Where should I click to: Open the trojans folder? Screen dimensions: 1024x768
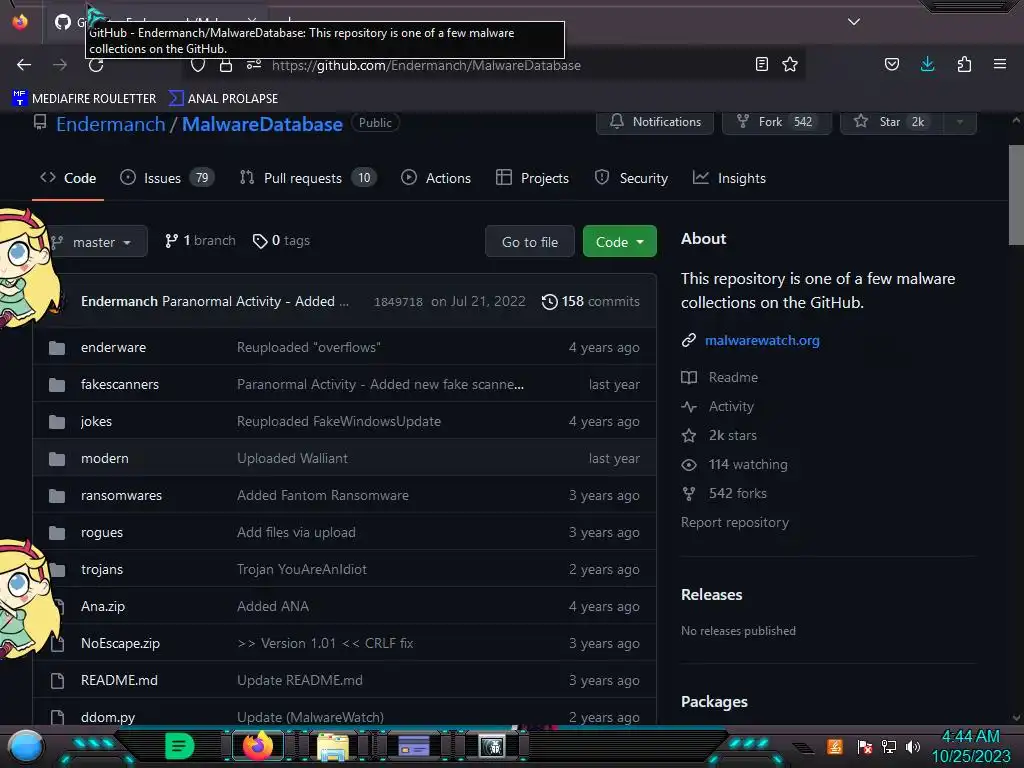click(102, 569)
